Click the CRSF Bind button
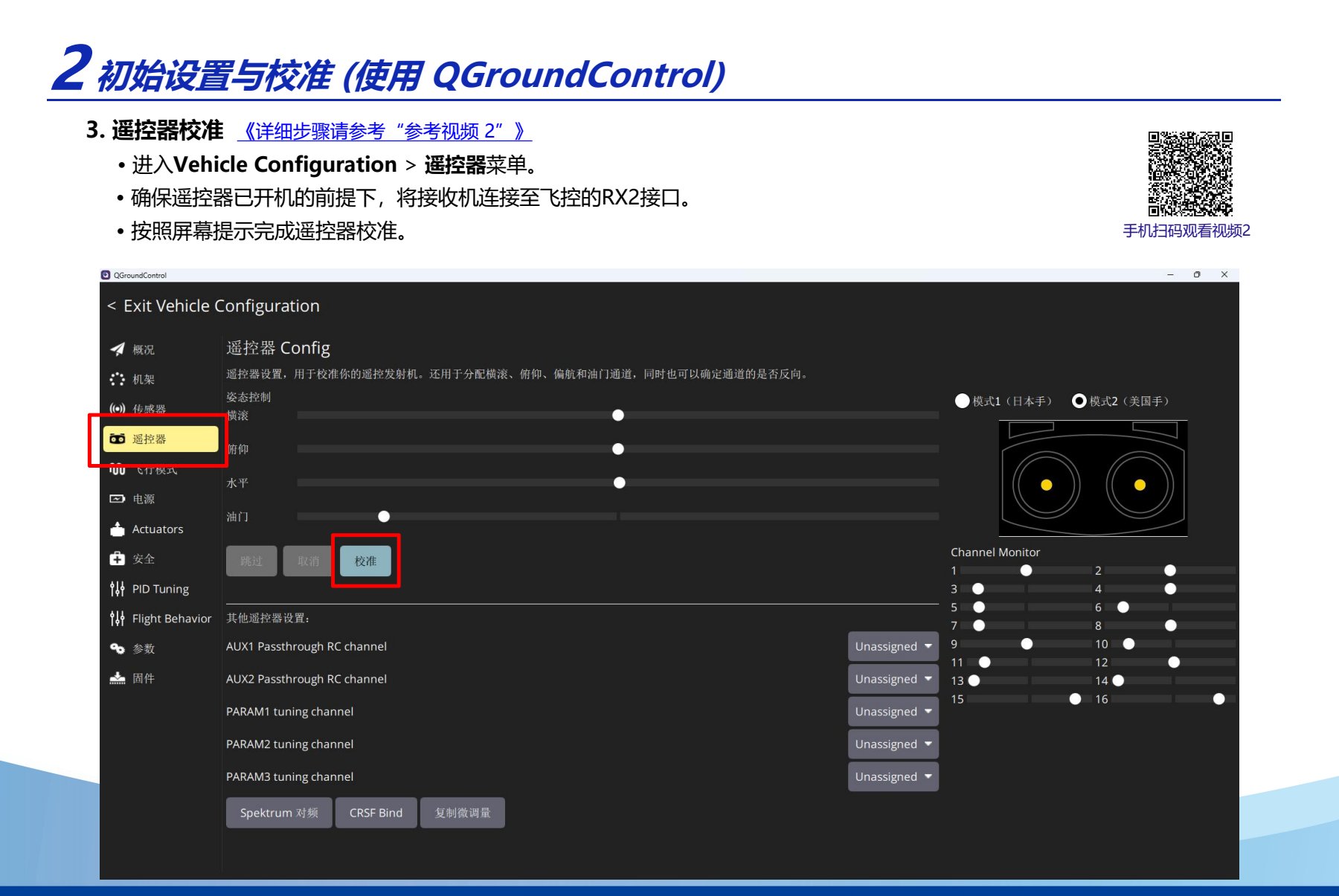The image size is (1339, 896). (x=376, y=813)
